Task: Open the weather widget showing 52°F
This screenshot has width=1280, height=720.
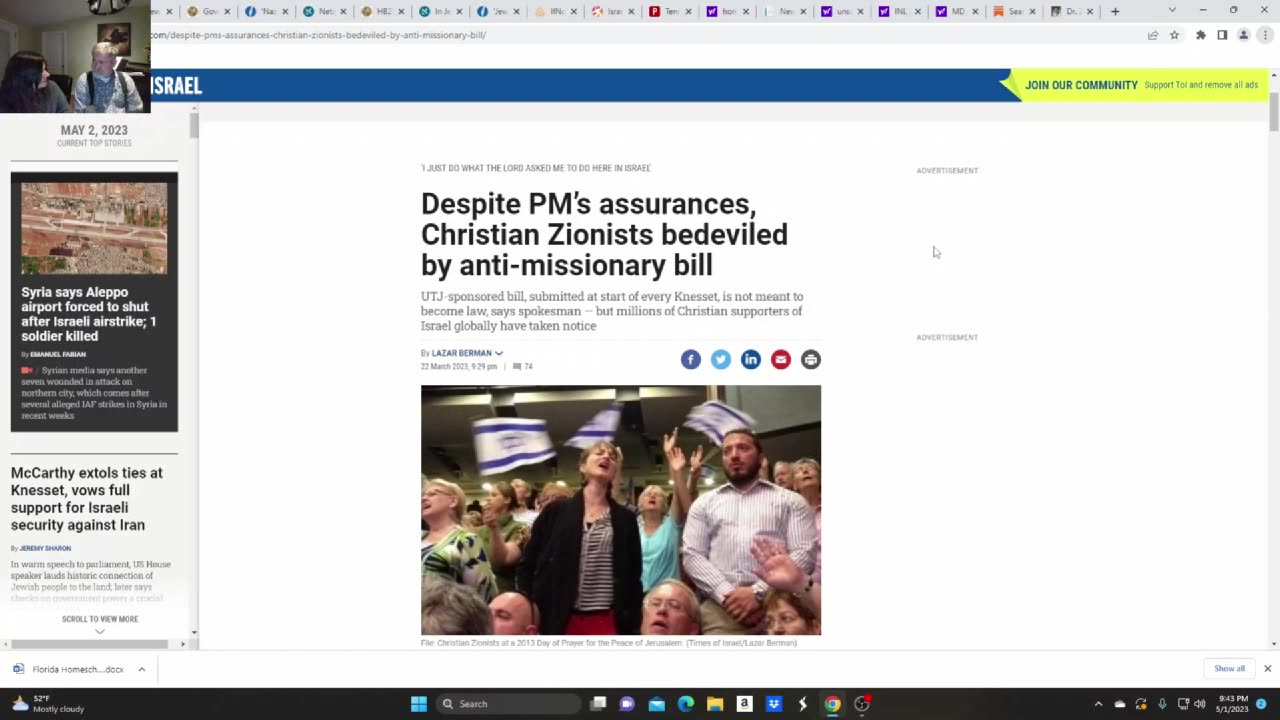Action: (x=48, y=704)
